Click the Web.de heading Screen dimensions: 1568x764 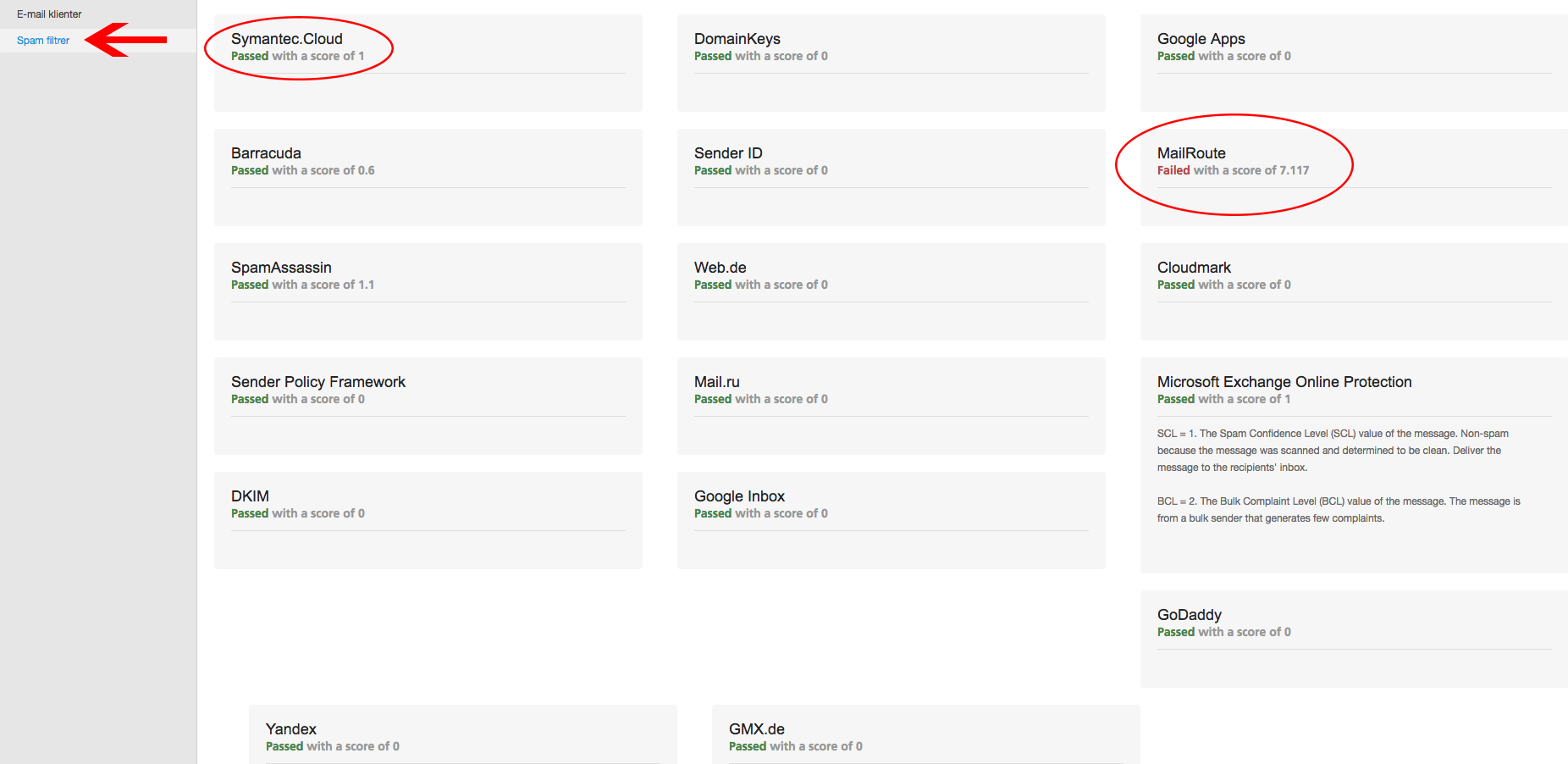[x=721, y=268]
